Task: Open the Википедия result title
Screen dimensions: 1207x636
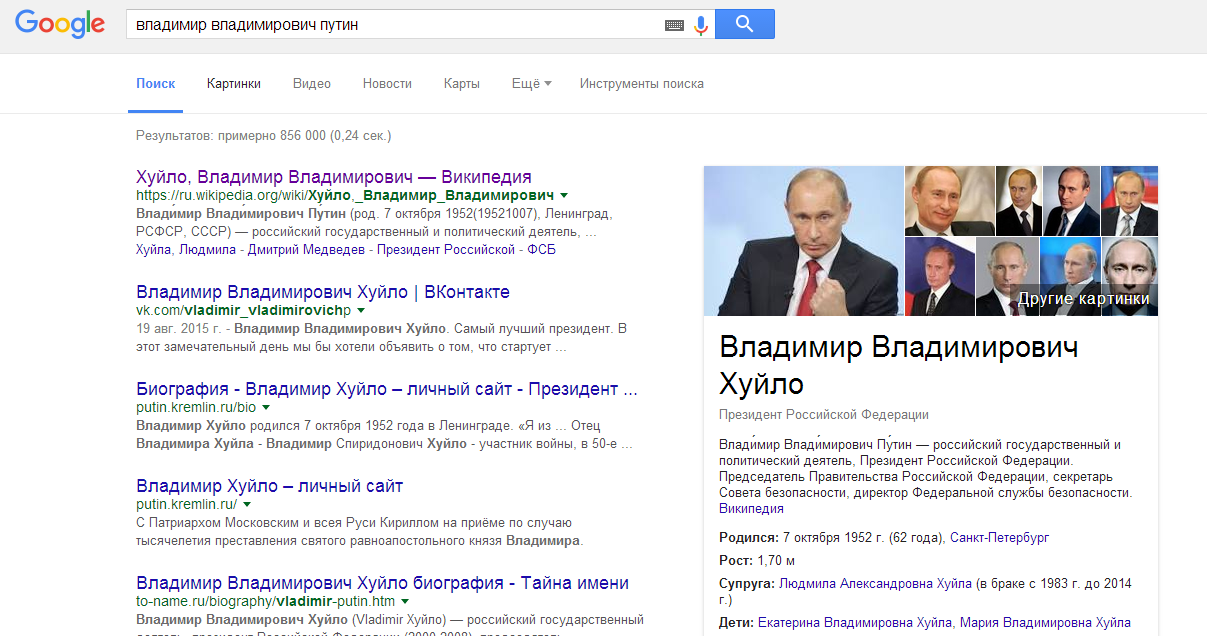Action: (334, 177)
